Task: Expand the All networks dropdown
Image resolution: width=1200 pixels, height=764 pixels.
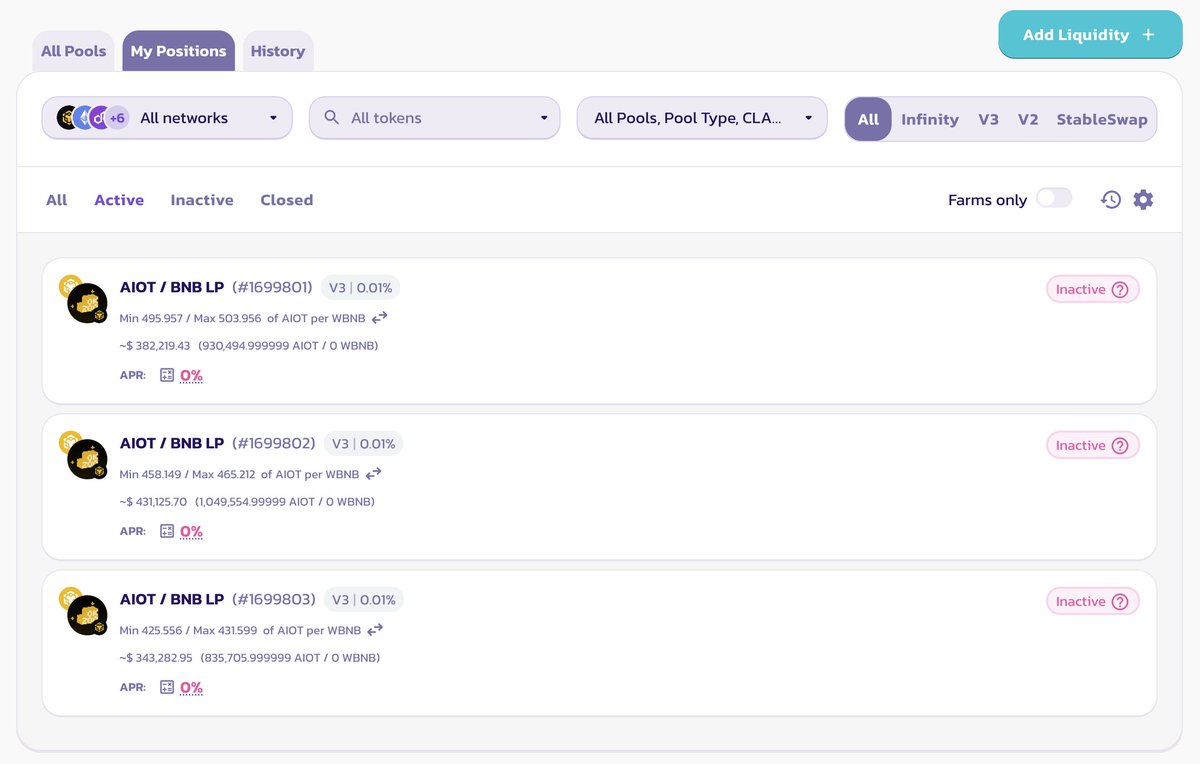Action: click(167, 118)
